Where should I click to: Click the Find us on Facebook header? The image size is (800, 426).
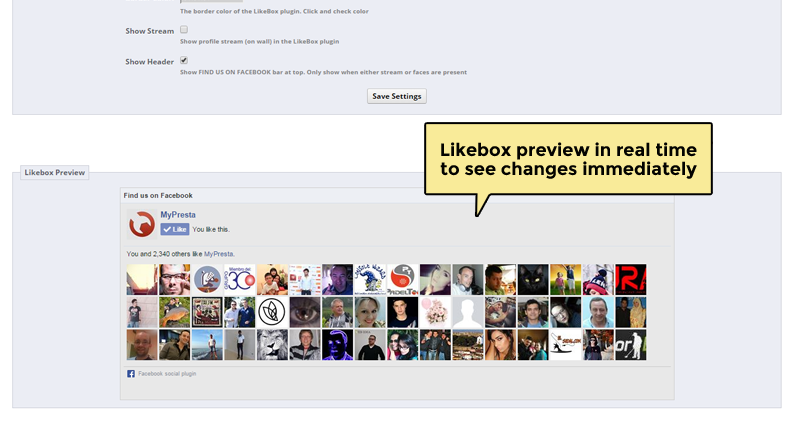[x=158, y=195]
